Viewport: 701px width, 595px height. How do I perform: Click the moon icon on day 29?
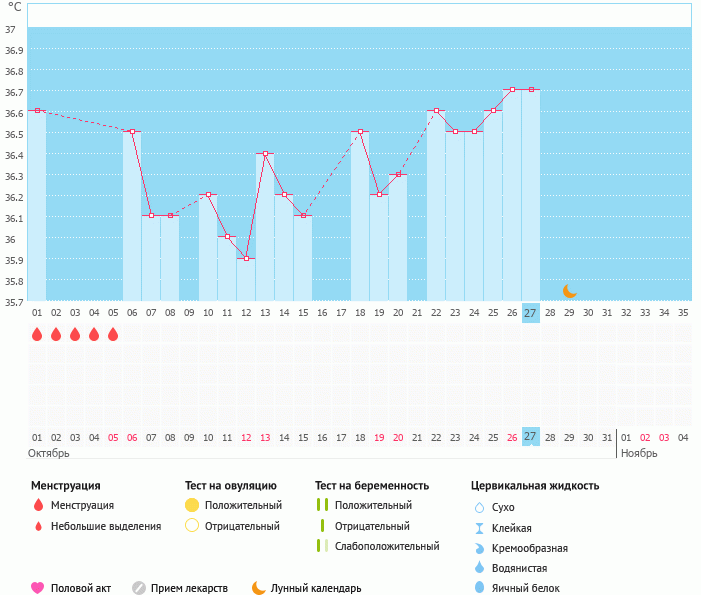point(569,291)
